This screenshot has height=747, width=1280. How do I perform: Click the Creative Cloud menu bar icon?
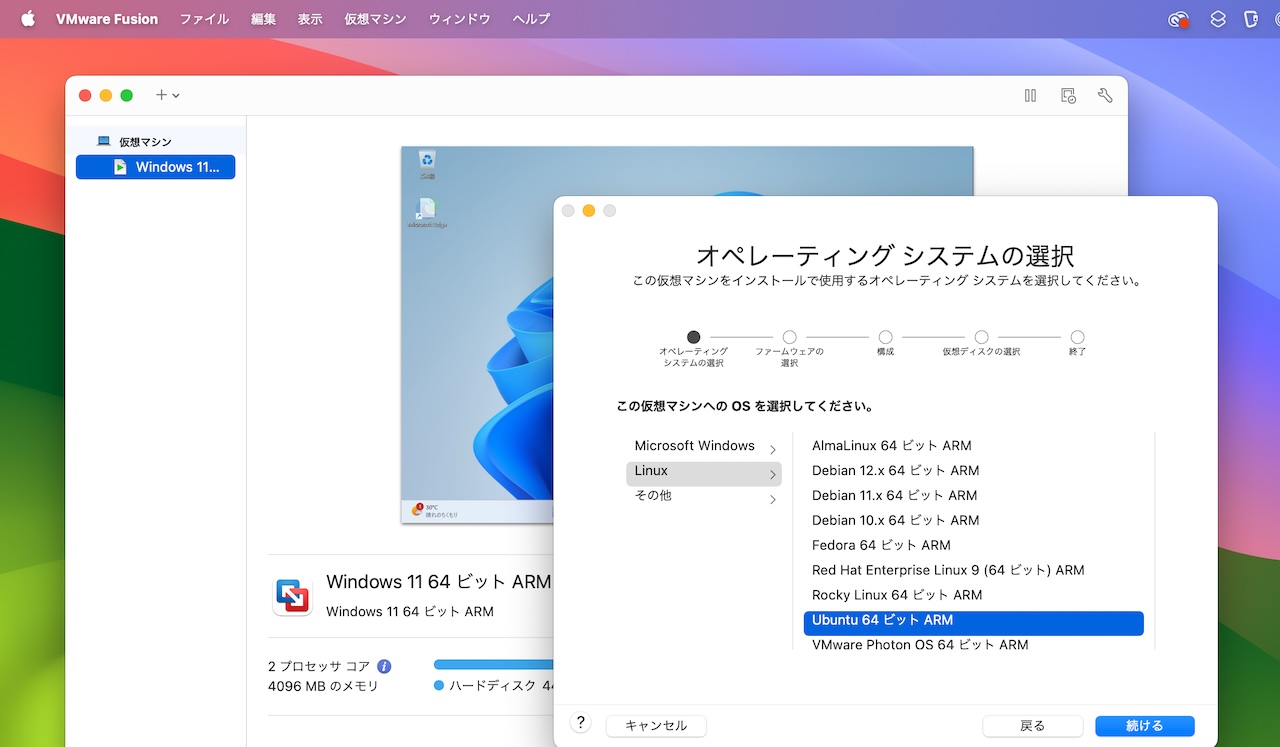1178,19
